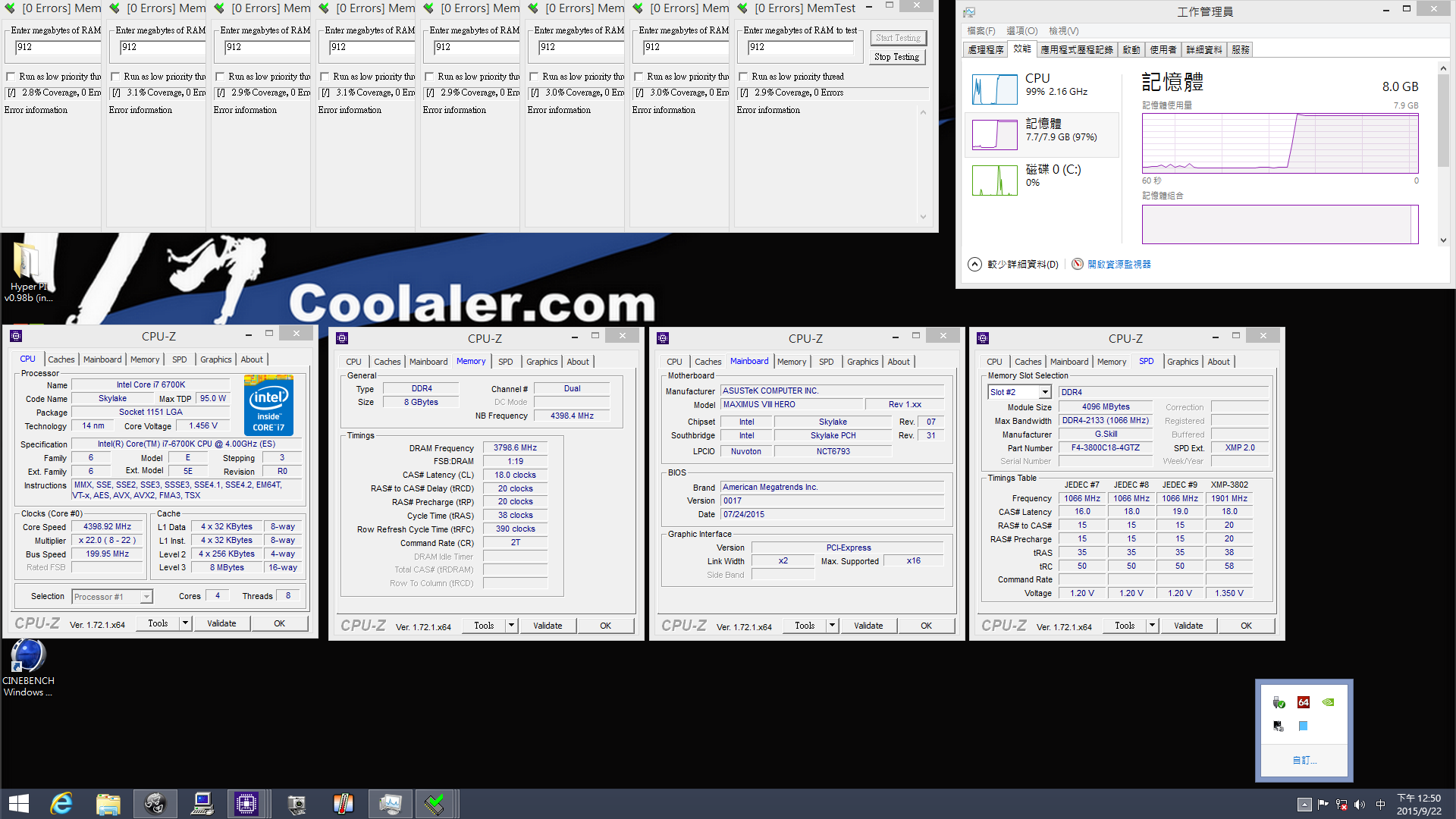Screen dimensions: 1456x819
Task: Click the volume speaker tray icon
Action: click(x=1359, y=805)
